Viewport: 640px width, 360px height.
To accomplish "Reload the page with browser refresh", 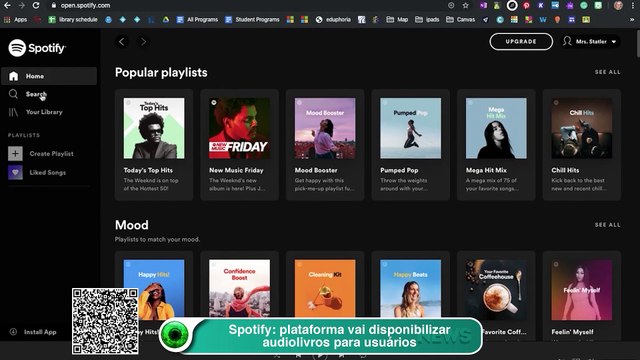I will (36, 5).
